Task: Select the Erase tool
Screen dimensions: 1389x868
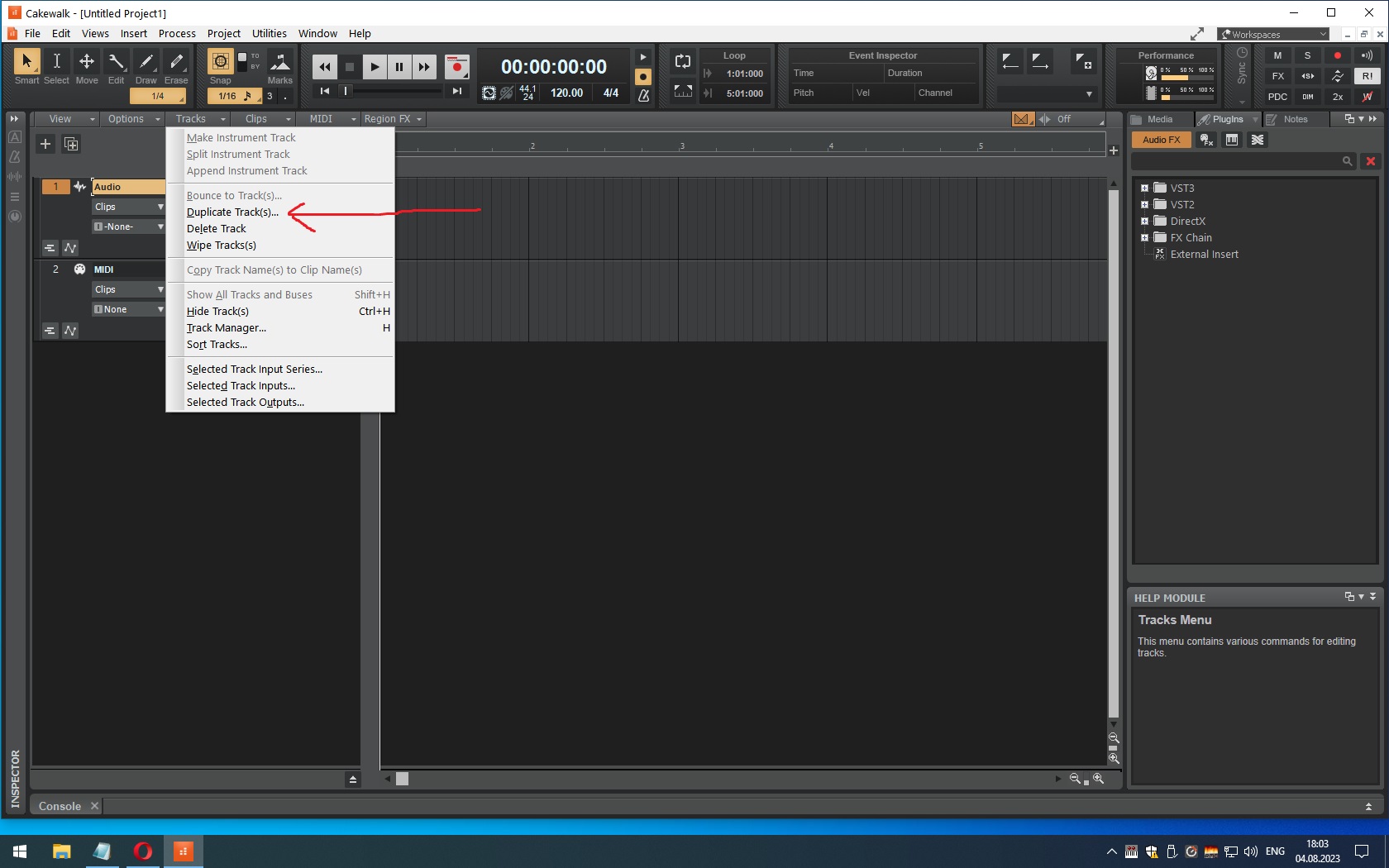Action: pos(175,62)
